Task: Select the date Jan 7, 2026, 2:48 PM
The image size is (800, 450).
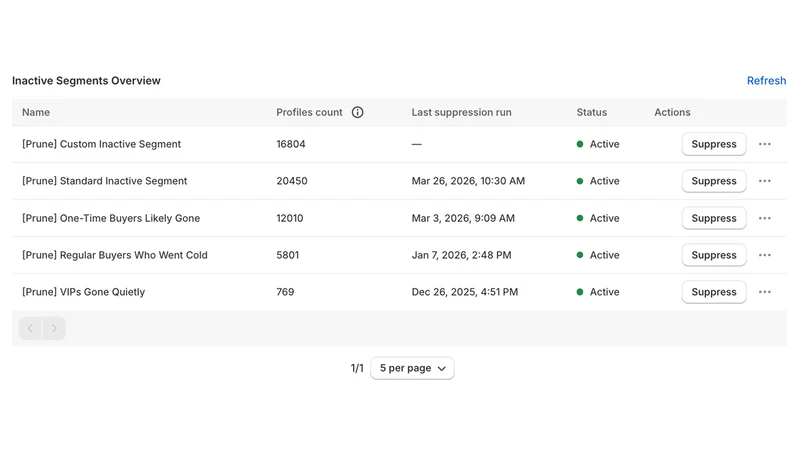Action: [461, 255]
